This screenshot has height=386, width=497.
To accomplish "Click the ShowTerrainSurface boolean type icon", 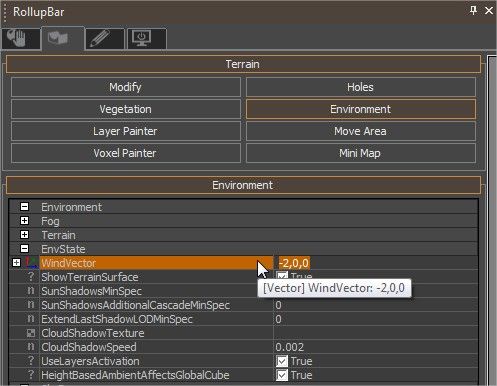I will [31, 277].
